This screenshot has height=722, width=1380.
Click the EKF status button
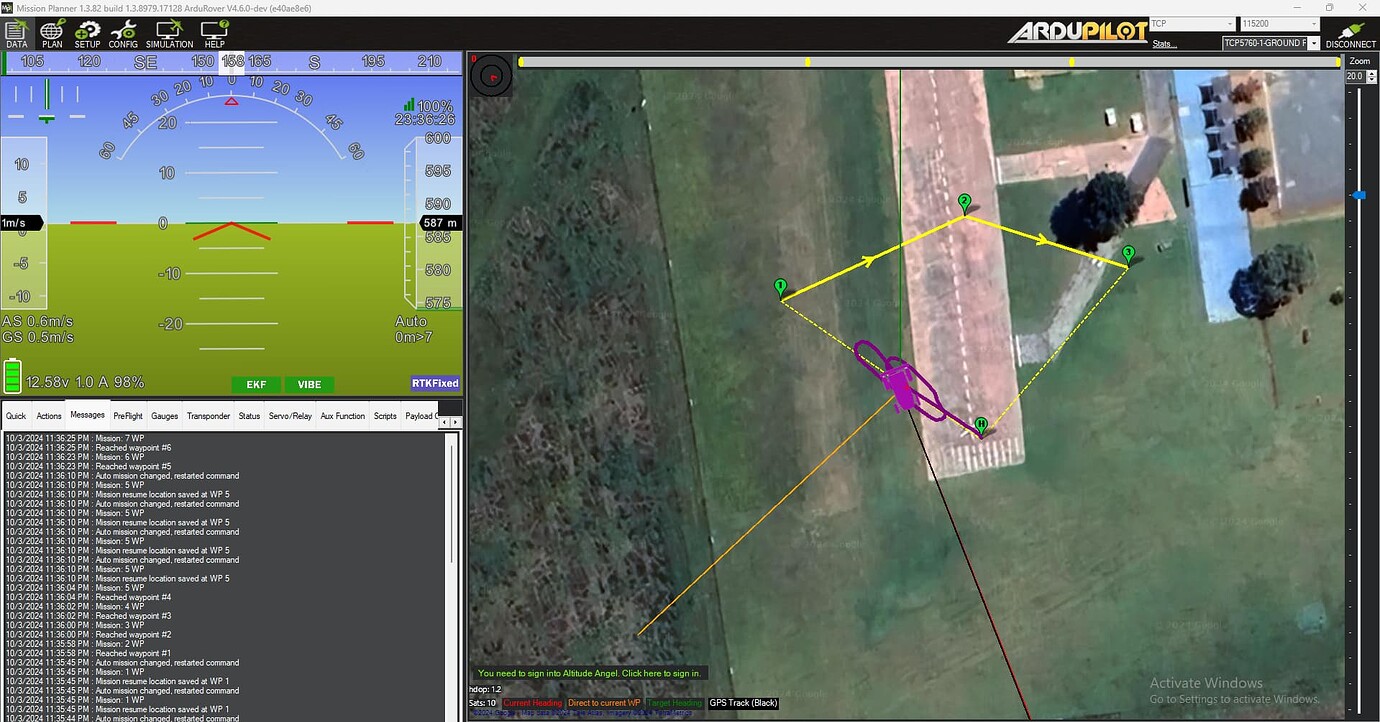point(256,385)
